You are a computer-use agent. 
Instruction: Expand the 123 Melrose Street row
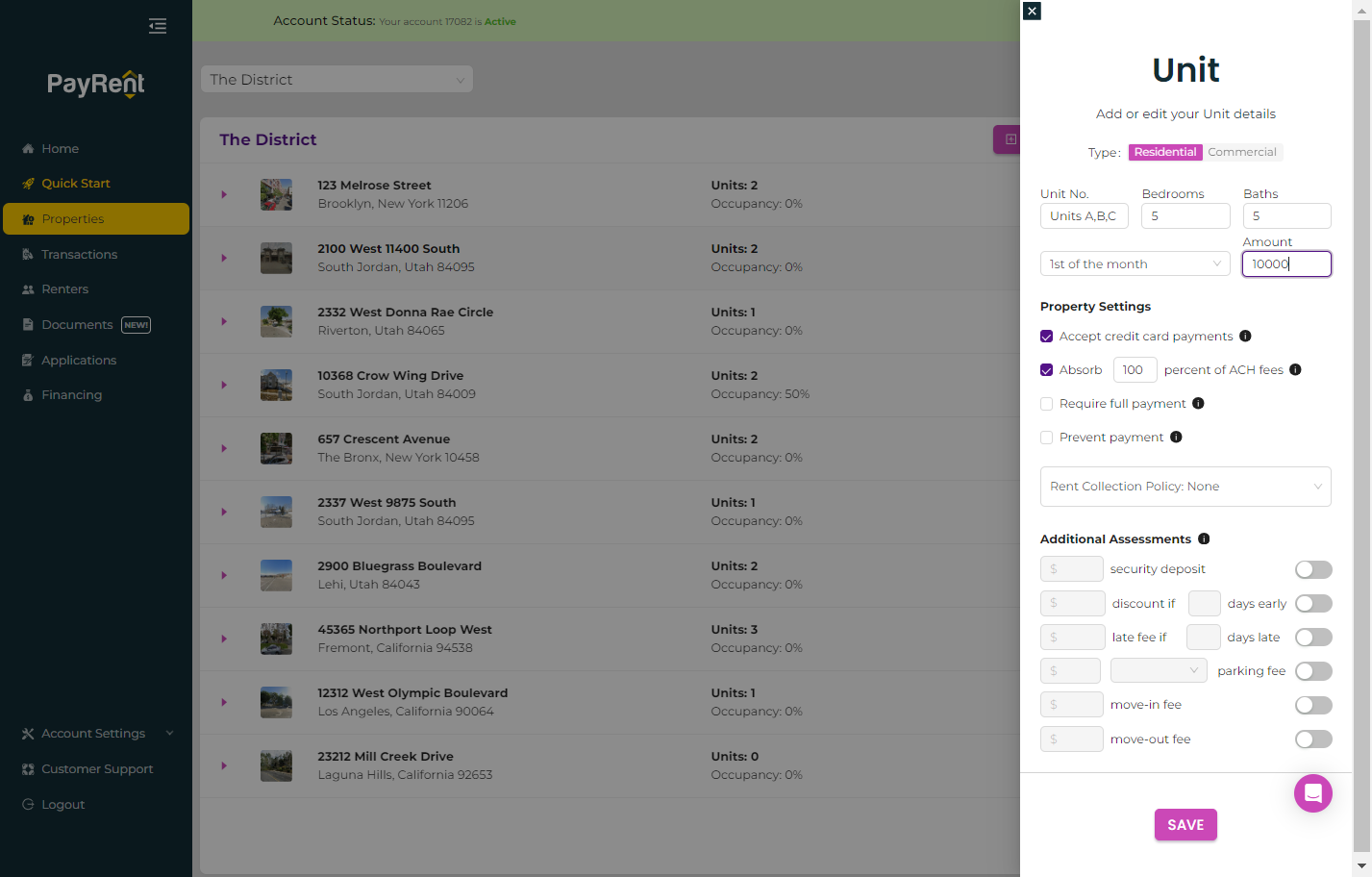[x=224, y=194]
